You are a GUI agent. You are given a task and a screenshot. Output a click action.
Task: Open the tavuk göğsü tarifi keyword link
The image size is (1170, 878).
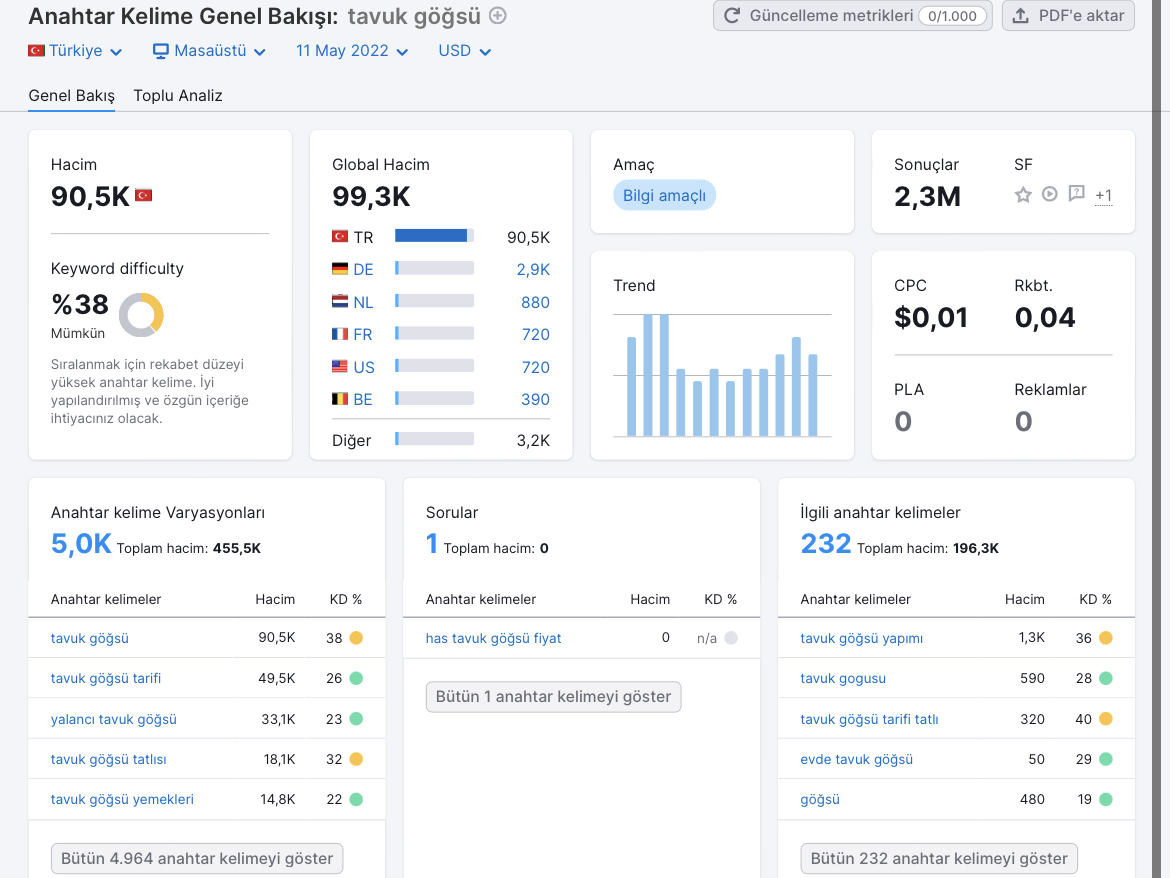[106, 678]
